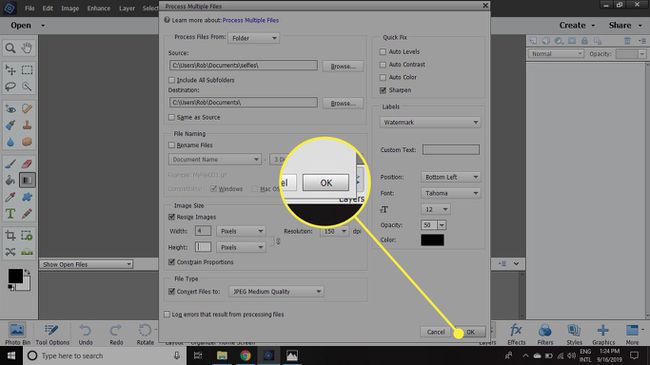Viewport: 650px width, 365px height.
Task: Uncheck the Sharpen quick fix
Action: [383, 90]
